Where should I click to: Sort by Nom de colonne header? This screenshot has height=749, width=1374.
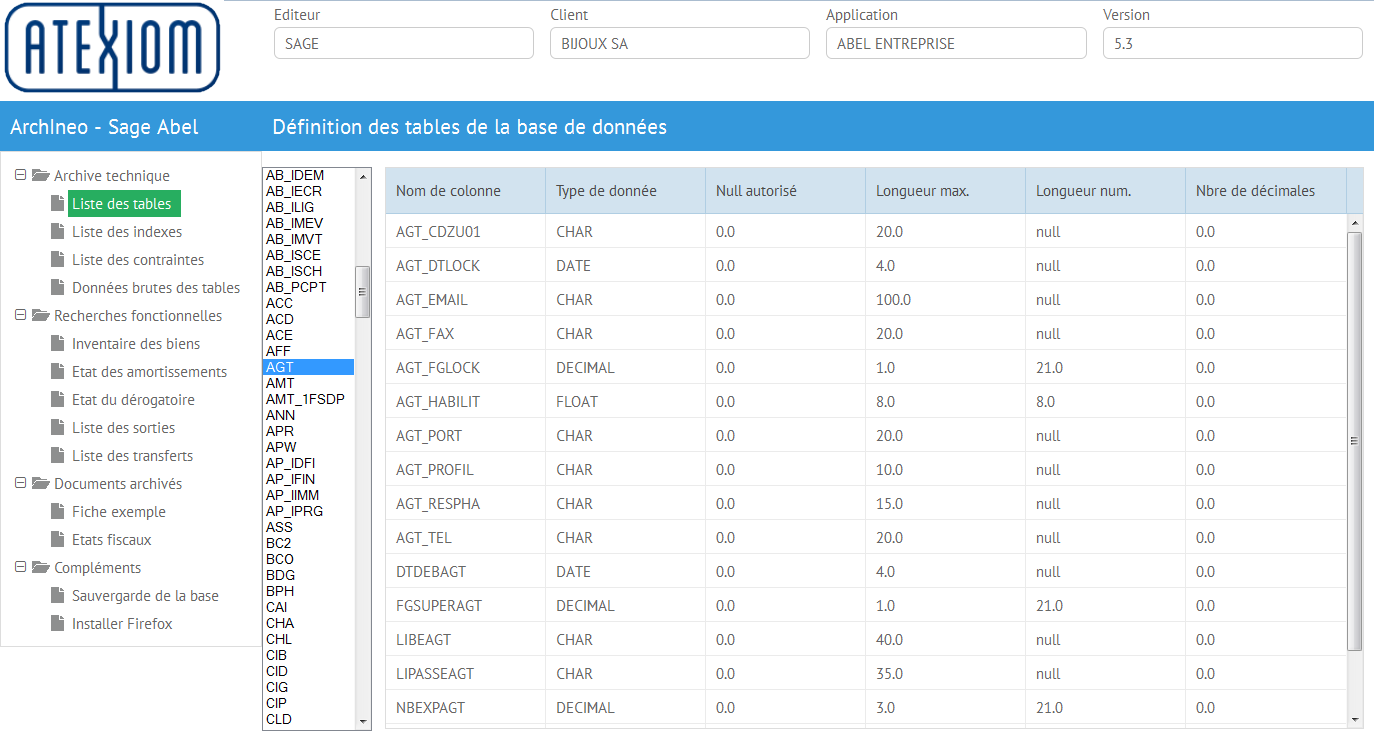(465, 190)
